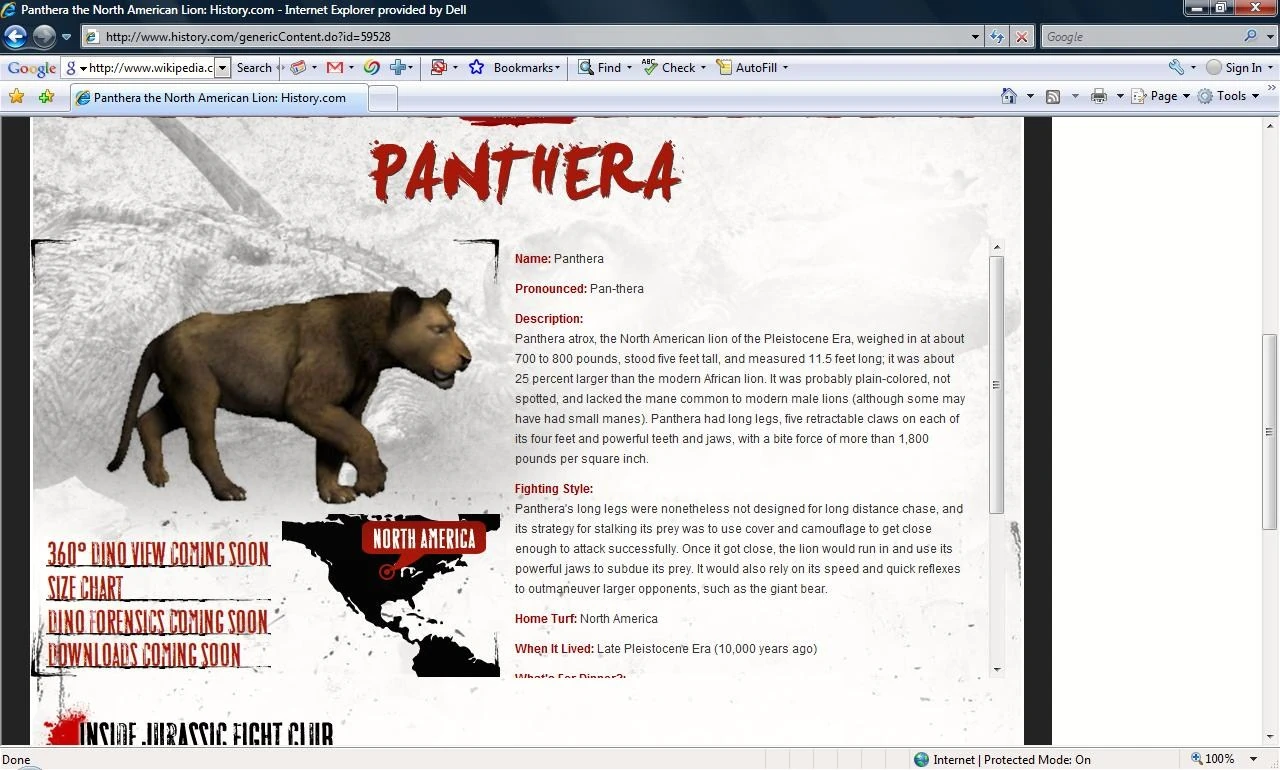Click the description panel scrollbar thumb
1280x770 pixels.
point(996,385)
